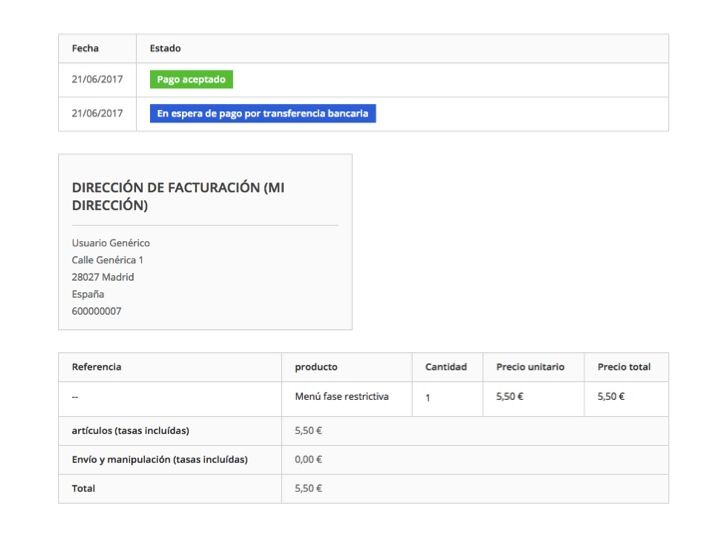Click the 'Calle Genérica 1' address line

pyautogui.click(x=107, y=260)
